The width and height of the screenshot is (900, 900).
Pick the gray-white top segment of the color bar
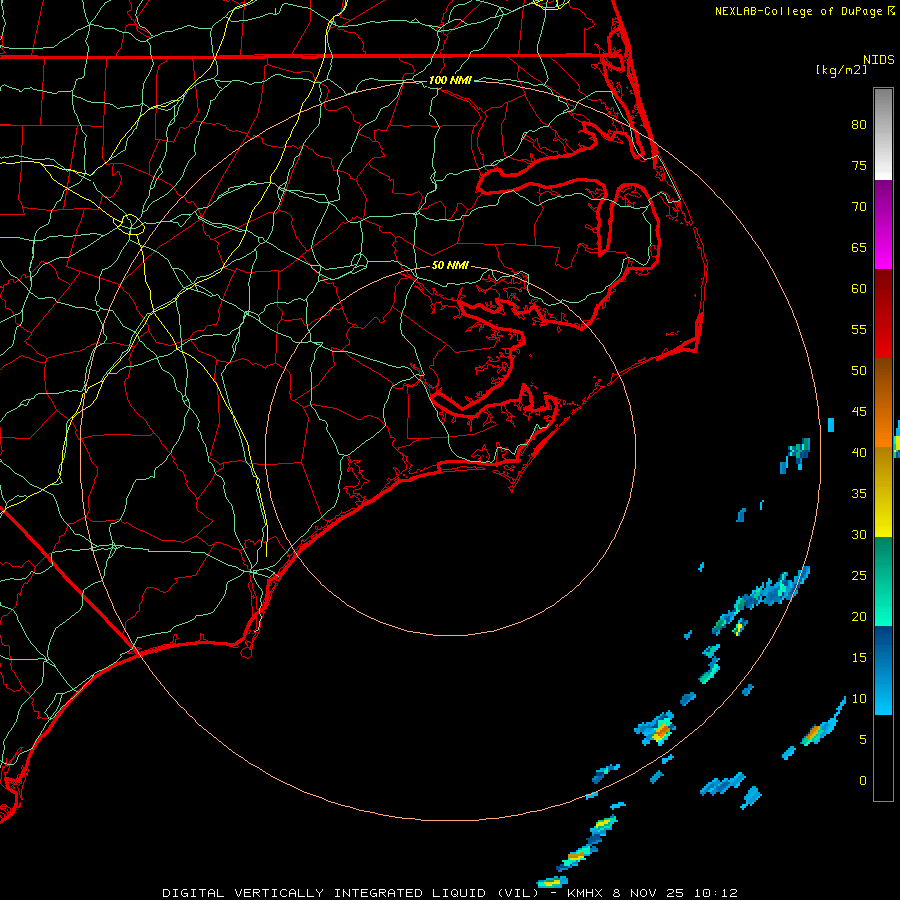[883, 134]
